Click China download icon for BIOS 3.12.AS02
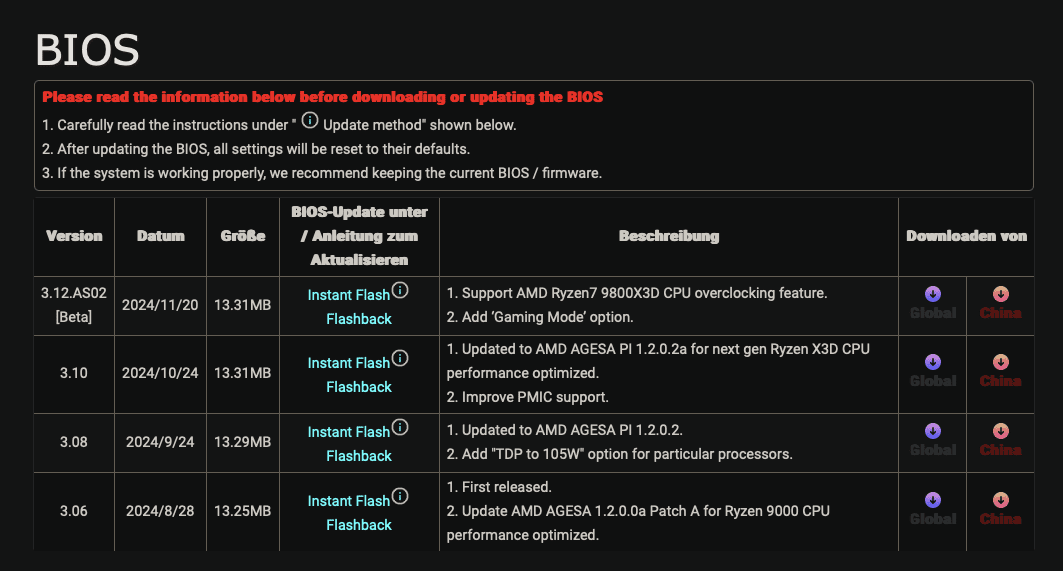1063x571 pixels. (1000, 294)
